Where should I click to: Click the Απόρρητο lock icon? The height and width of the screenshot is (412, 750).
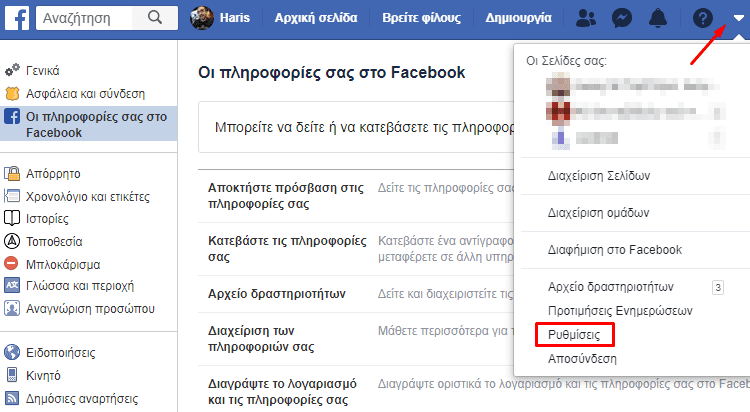coord(12,173)
